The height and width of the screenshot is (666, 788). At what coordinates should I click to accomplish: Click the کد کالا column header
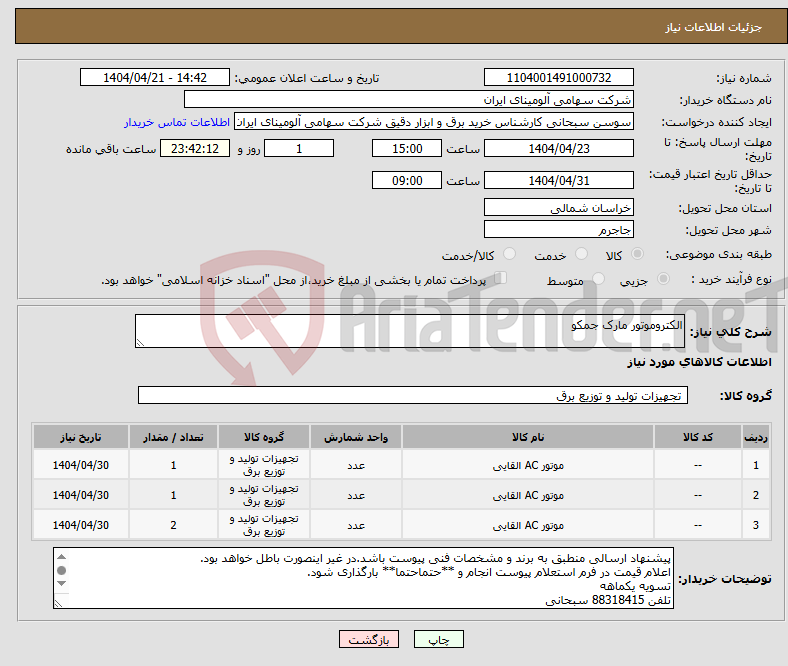(698, 437)
